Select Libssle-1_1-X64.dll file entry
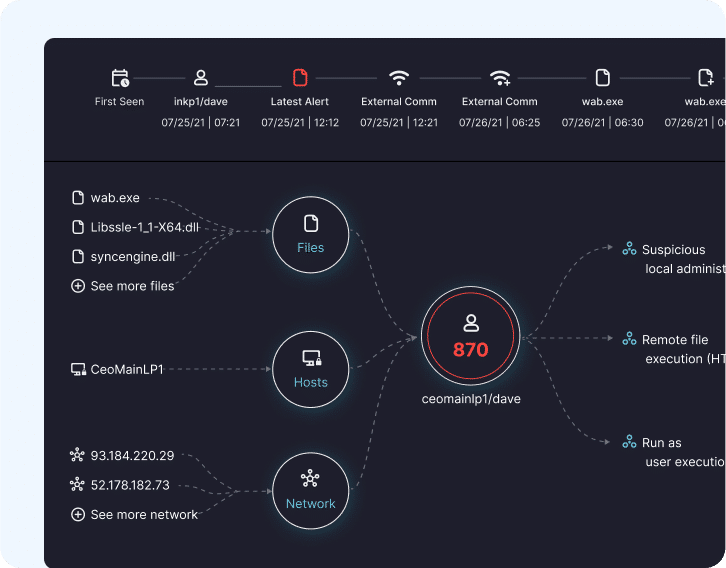 point(144,227)
